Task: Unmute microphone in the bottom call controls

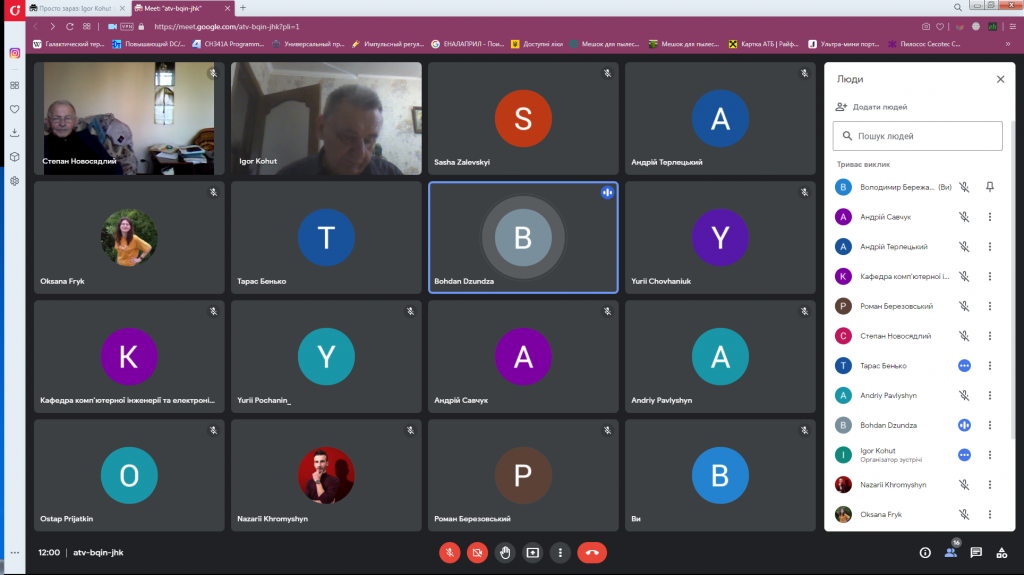Action: 450,552
